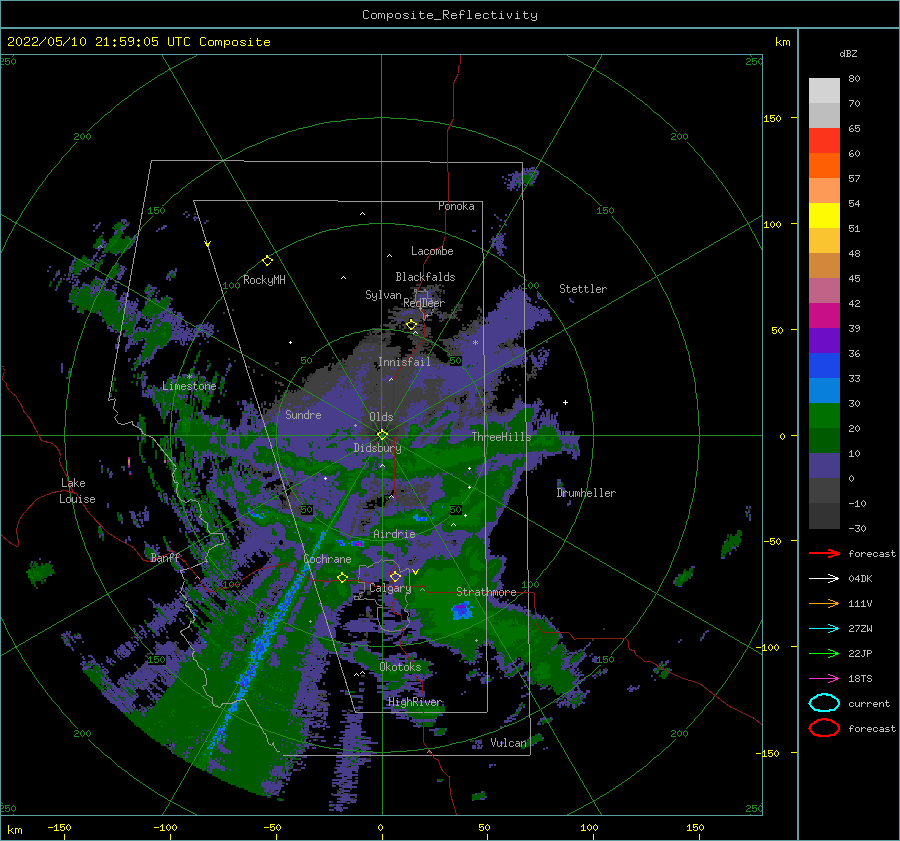Select the orange 57-60 dBZ swatch
Screen dimensions: 900x841
(x=824, y=166)
